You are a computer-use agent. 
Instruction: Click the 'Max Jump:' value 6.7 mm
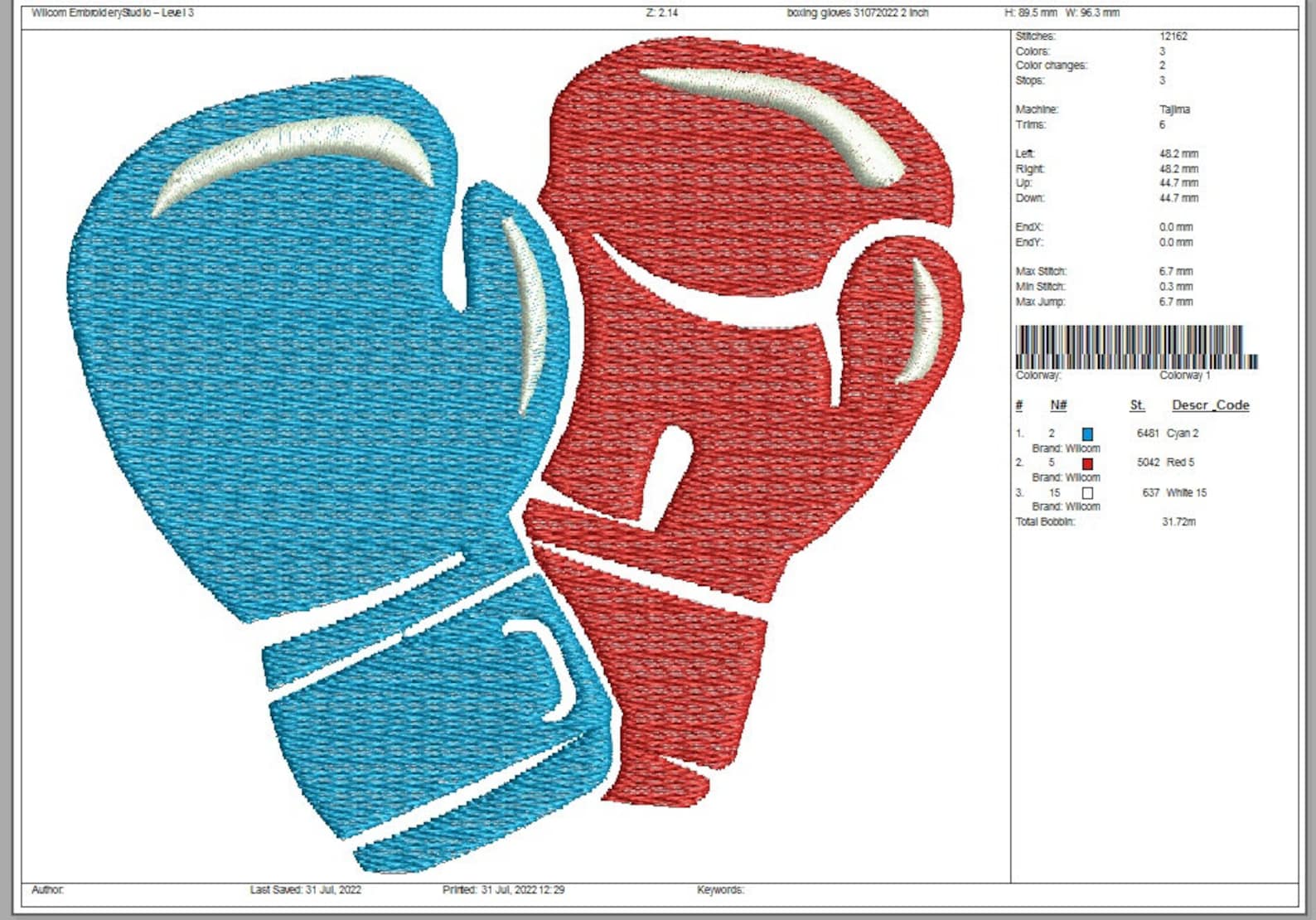pyautogui.click(x=1176, y=302)
